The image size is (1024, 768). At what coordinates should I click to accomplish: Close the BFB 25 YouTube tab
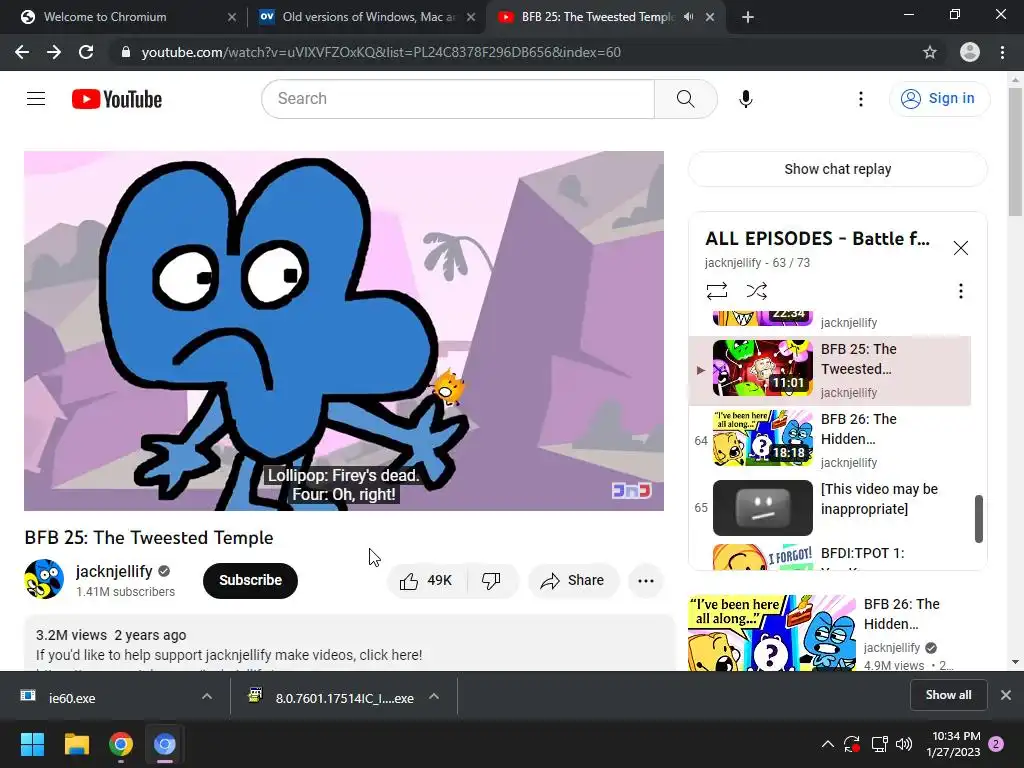tap(710, 17)
